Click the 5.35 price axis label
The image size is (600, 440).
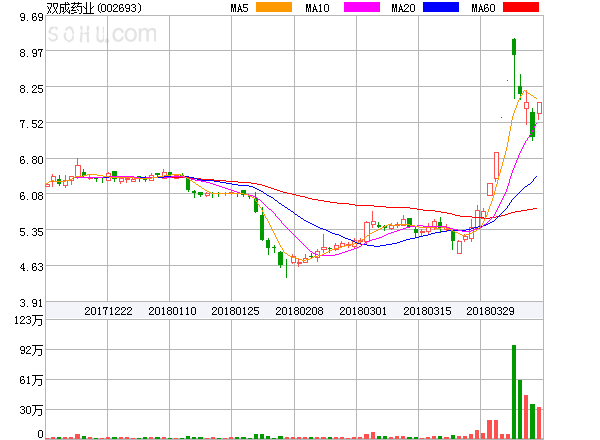click(x=31, y=232)
